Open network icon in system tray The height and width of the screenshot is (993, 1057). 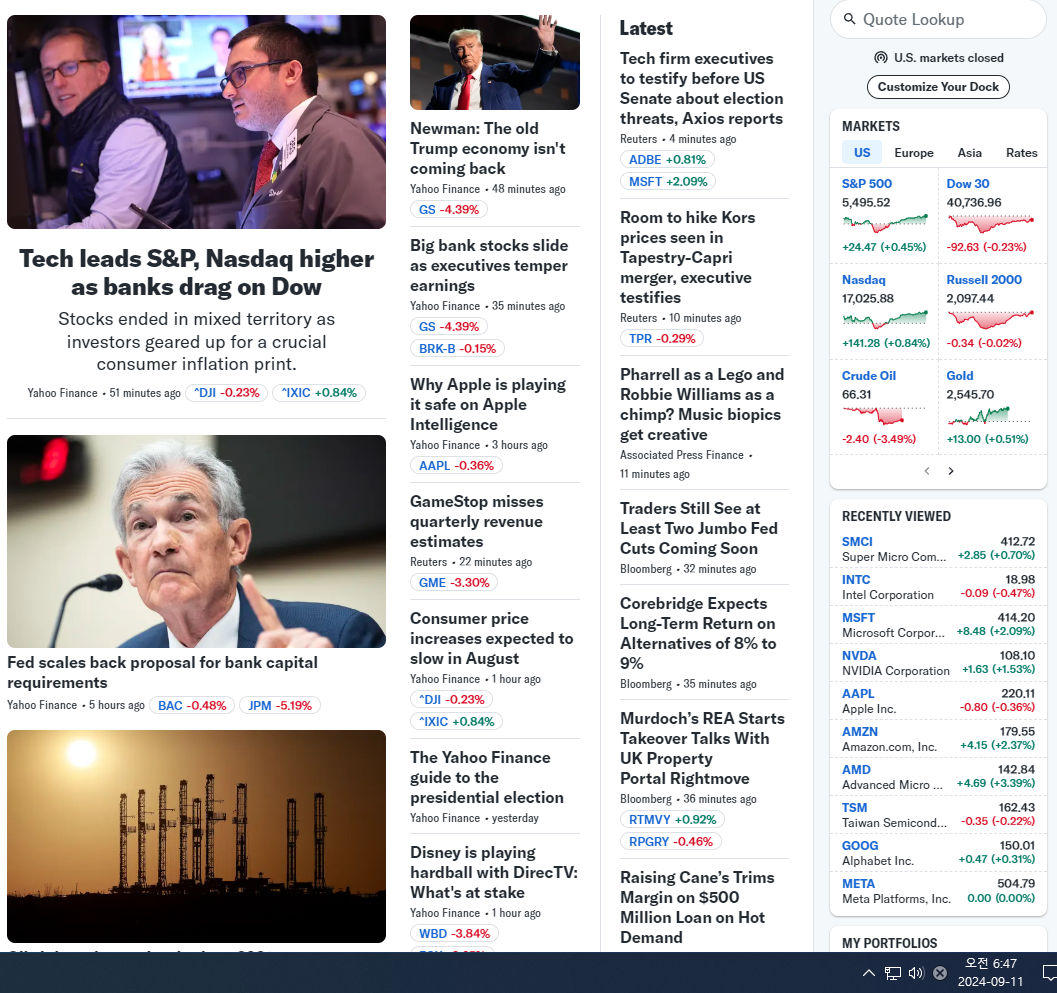click(893, 973)
